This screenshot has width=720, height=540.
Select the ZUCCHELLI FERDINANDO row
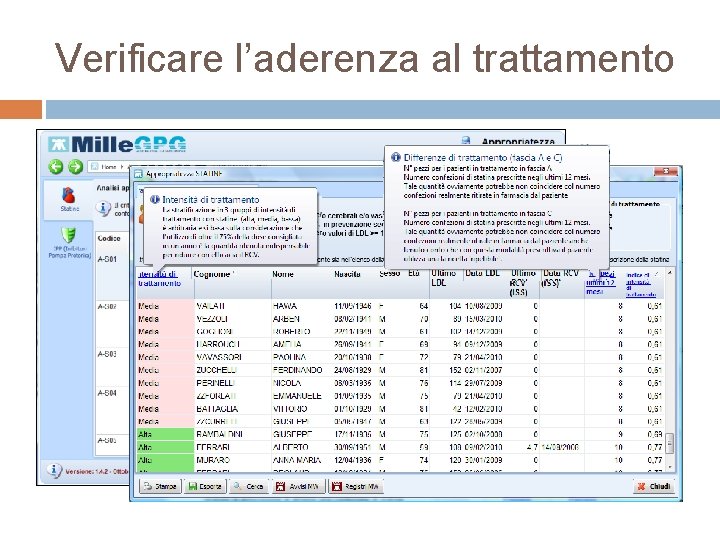[x=400, y=370]
